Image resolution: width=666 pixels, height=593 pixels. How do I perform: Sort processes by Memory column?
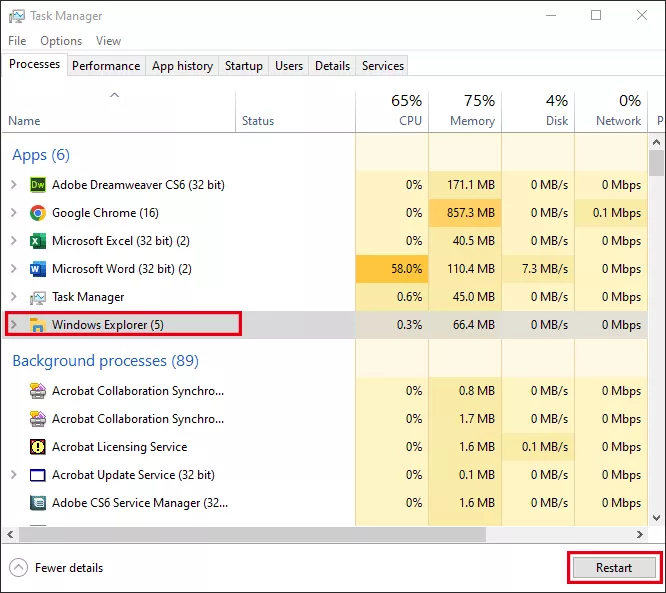[x=465, y=111]
